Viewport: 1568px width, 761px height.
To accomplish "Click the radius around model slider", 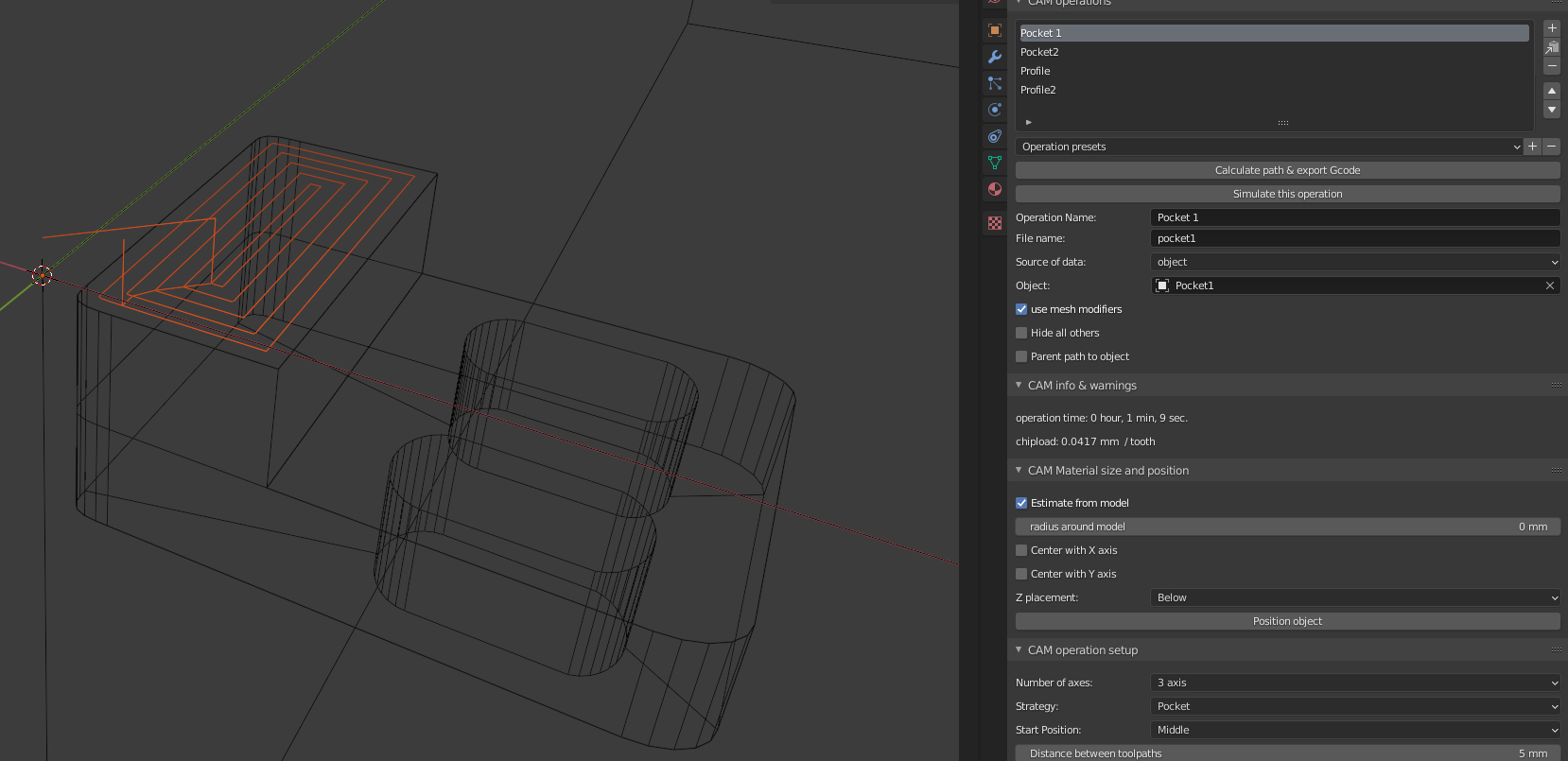I will click(x=1287, y=527).
